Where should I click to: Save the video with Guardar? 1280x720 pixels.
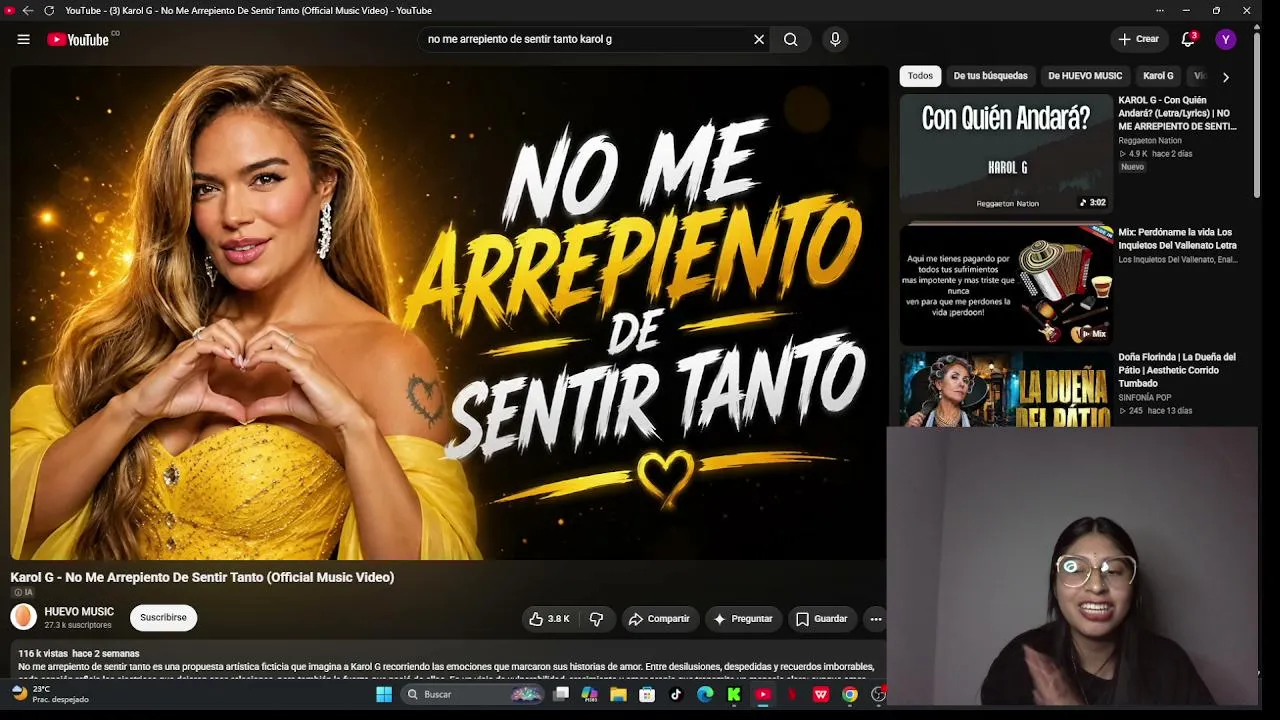(821, 619)
